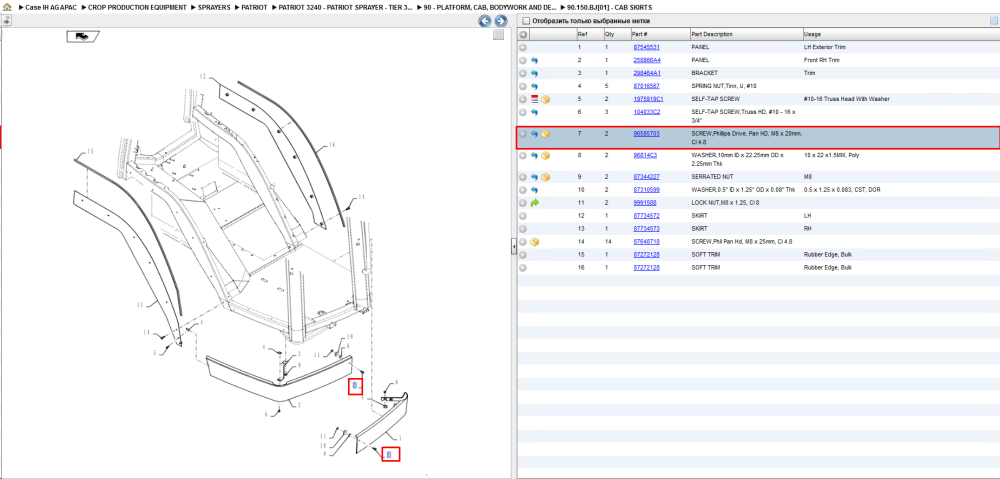Screen dimensions: 1000x479
Task: Select the SERRATED NUT description text
Action: pos(712,177)
